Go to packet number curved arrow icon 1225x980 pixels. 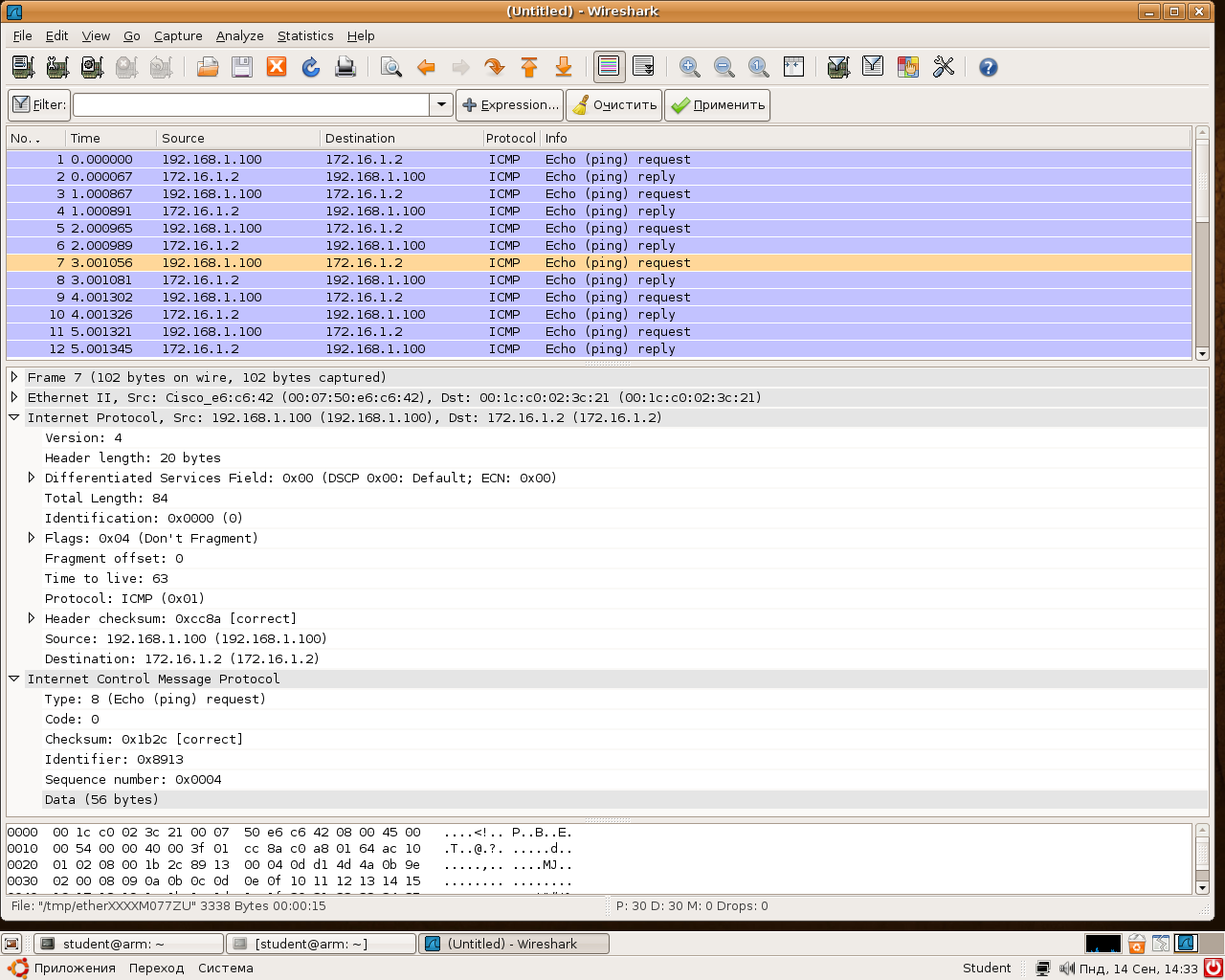click(495, 67)
